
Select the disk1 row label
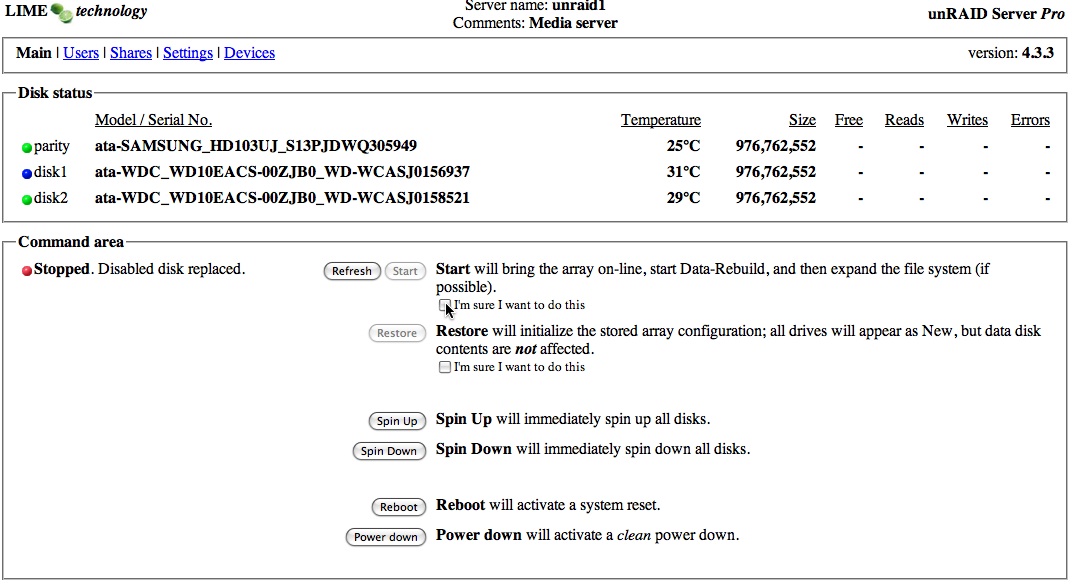pos(50,172)
